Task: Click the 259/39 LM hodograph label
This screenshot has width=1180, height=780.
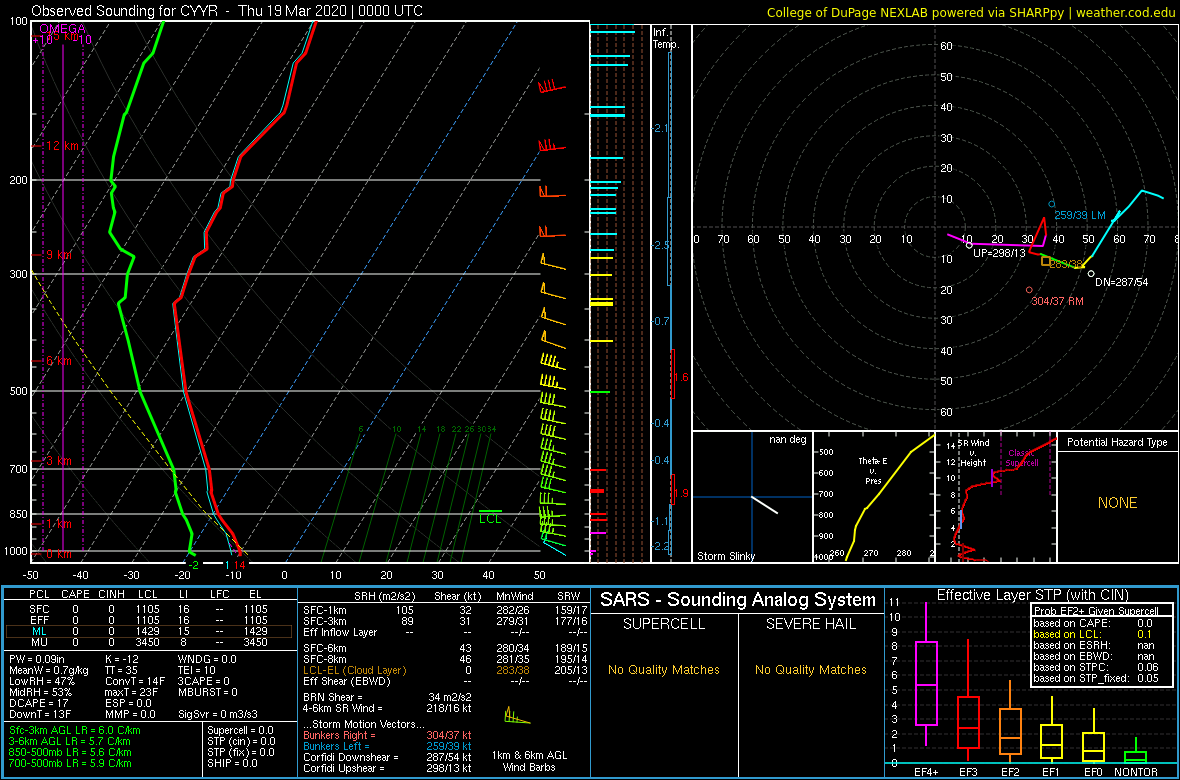Action: (1079, 215)
